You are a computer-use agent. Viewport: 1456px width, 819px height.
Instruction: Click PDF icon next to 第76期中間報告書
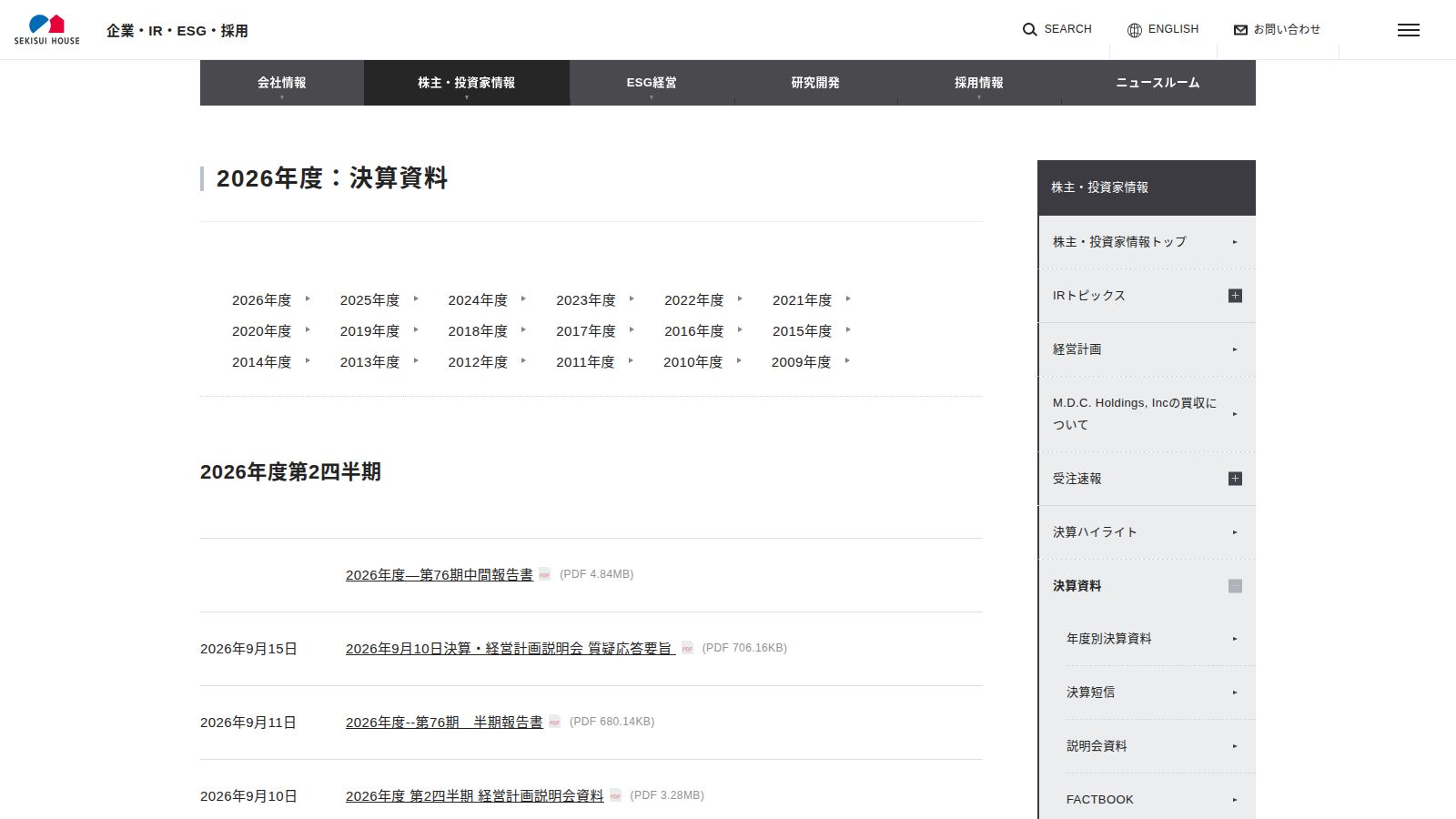tap(545, 574)
